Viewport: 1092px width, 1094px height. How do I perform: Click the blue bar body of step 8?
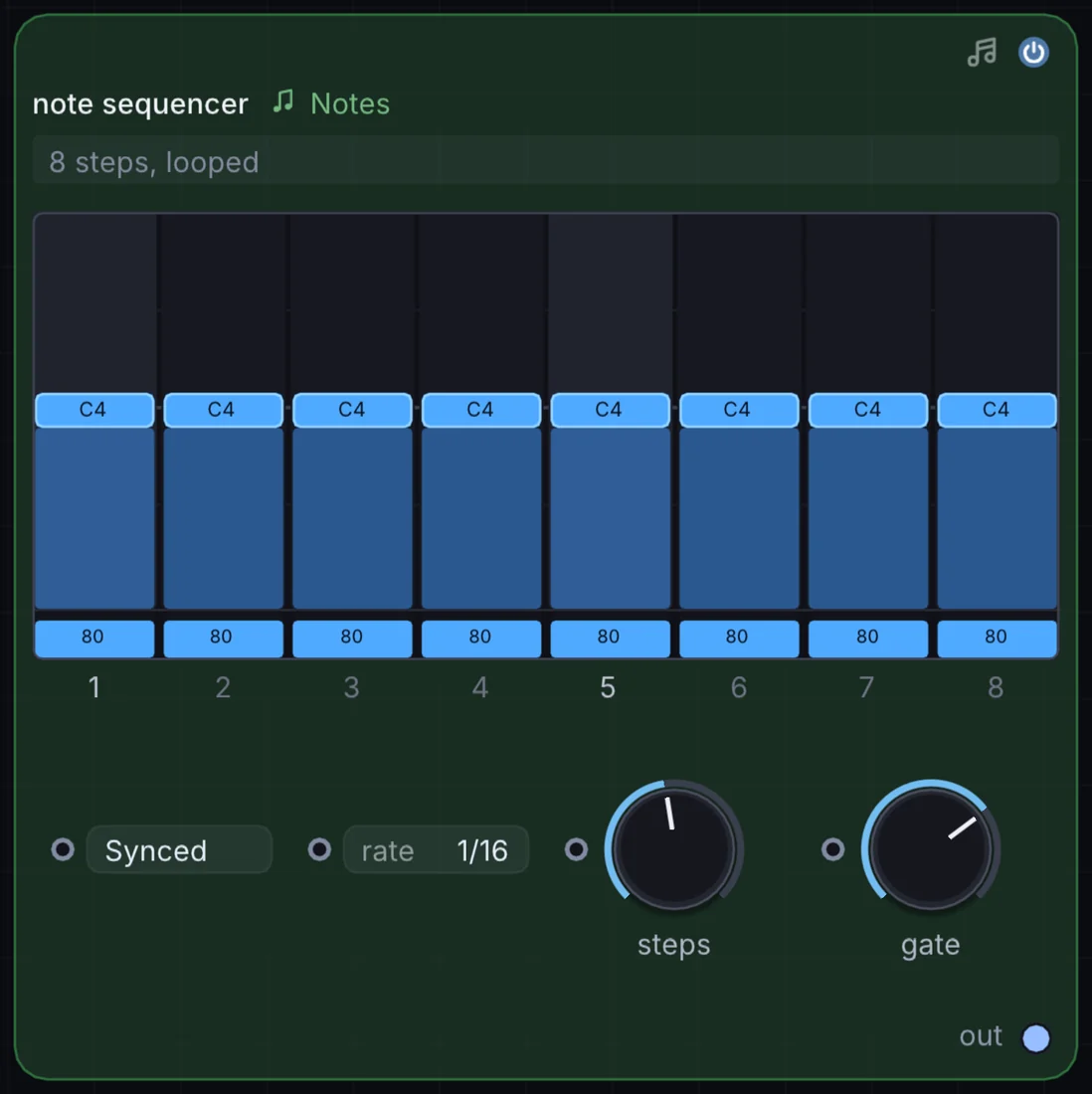point(998,518)
